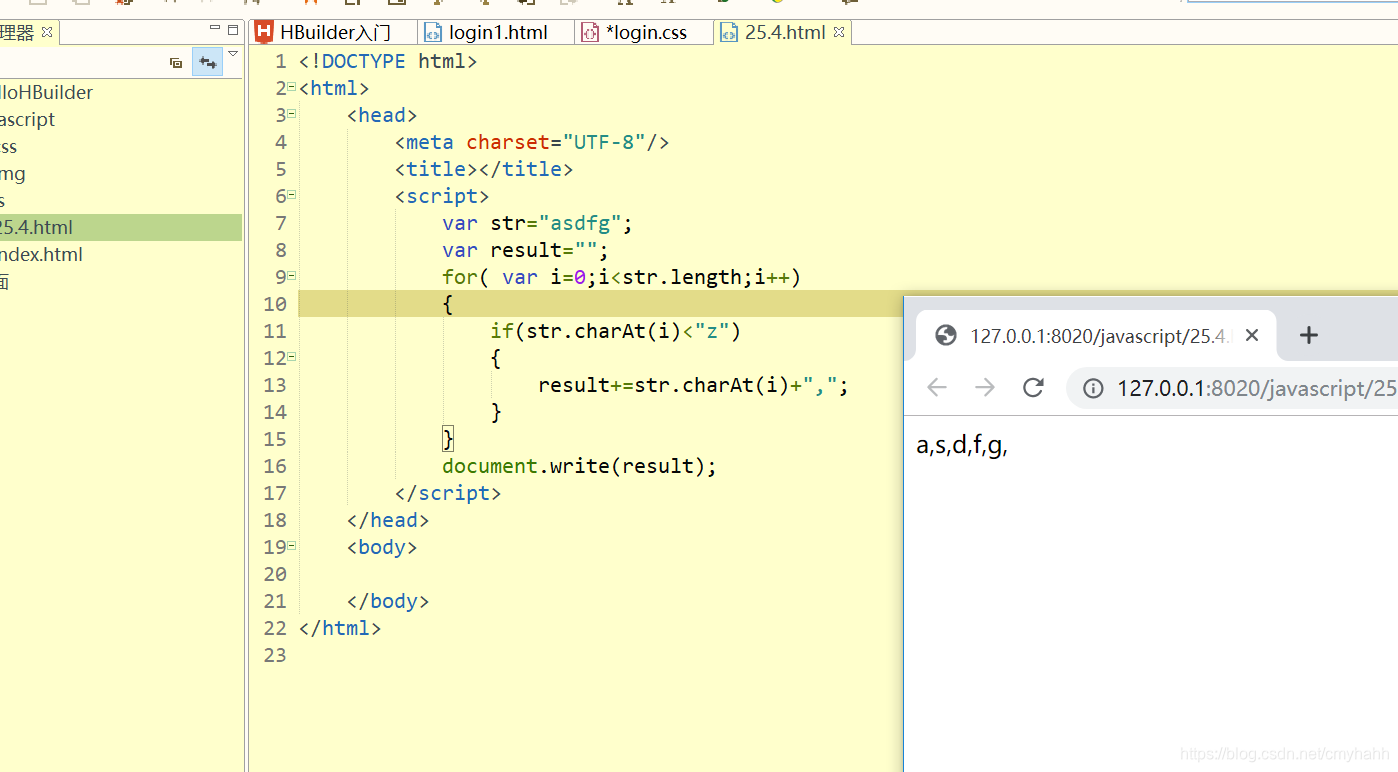This screenshot has height=772, width=1398.
Task: Collapse all items in project tree
Action: tap(176, 62)
